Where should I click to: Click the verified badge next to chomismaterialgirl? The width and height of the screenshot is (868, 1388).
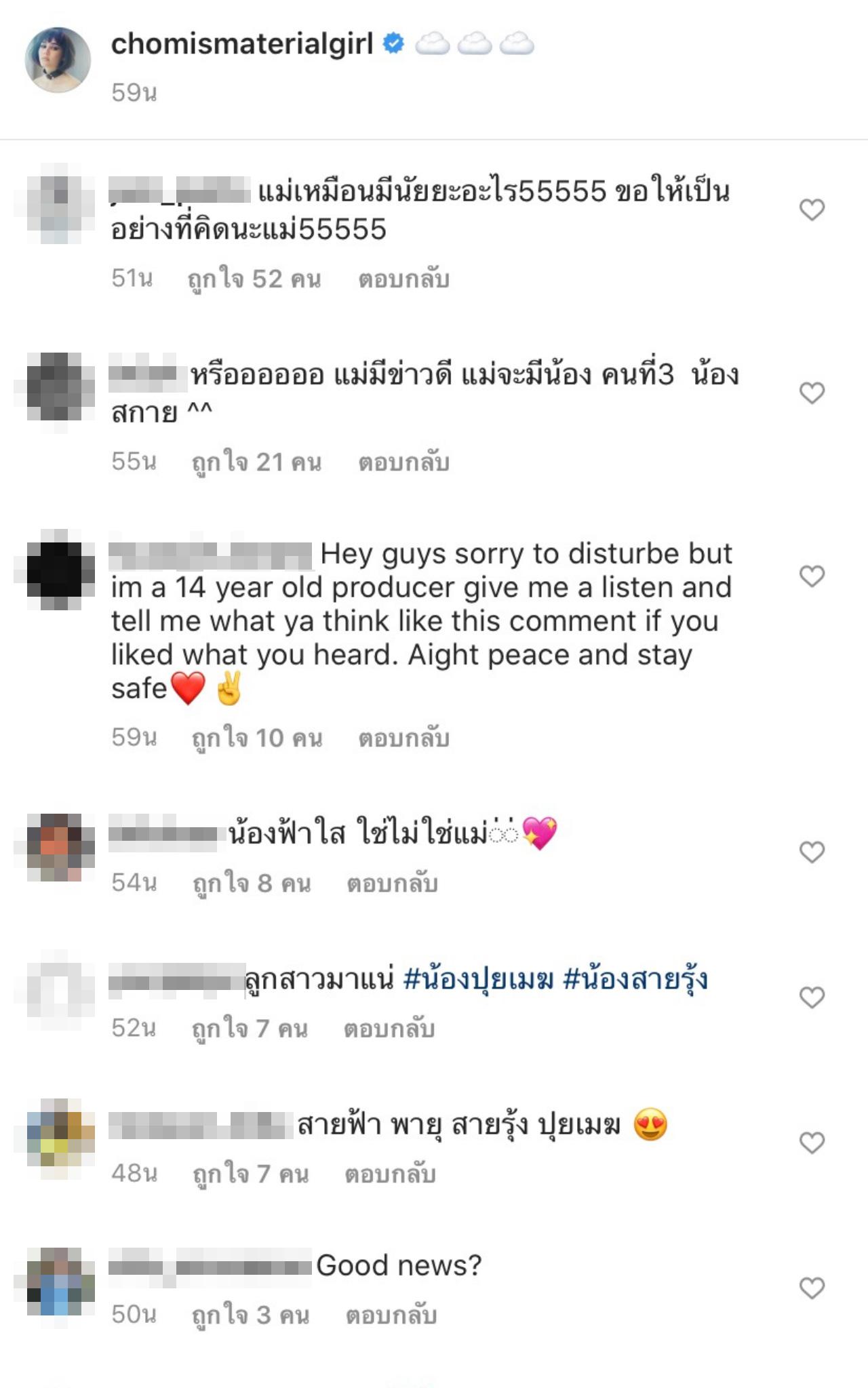(x=393, y=44)
